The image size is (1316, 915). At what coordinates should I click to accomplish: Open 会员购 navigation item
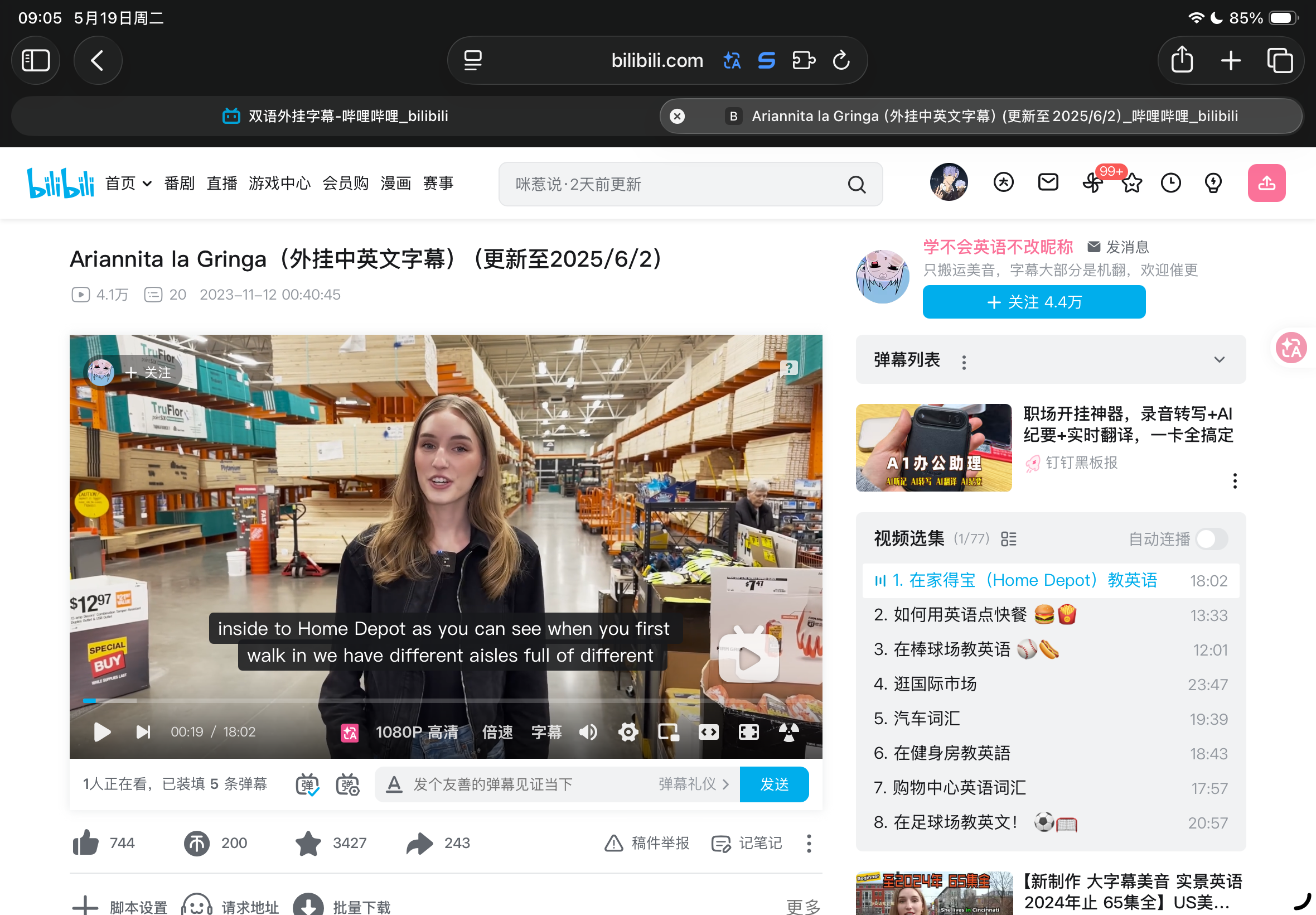point(346,184)
